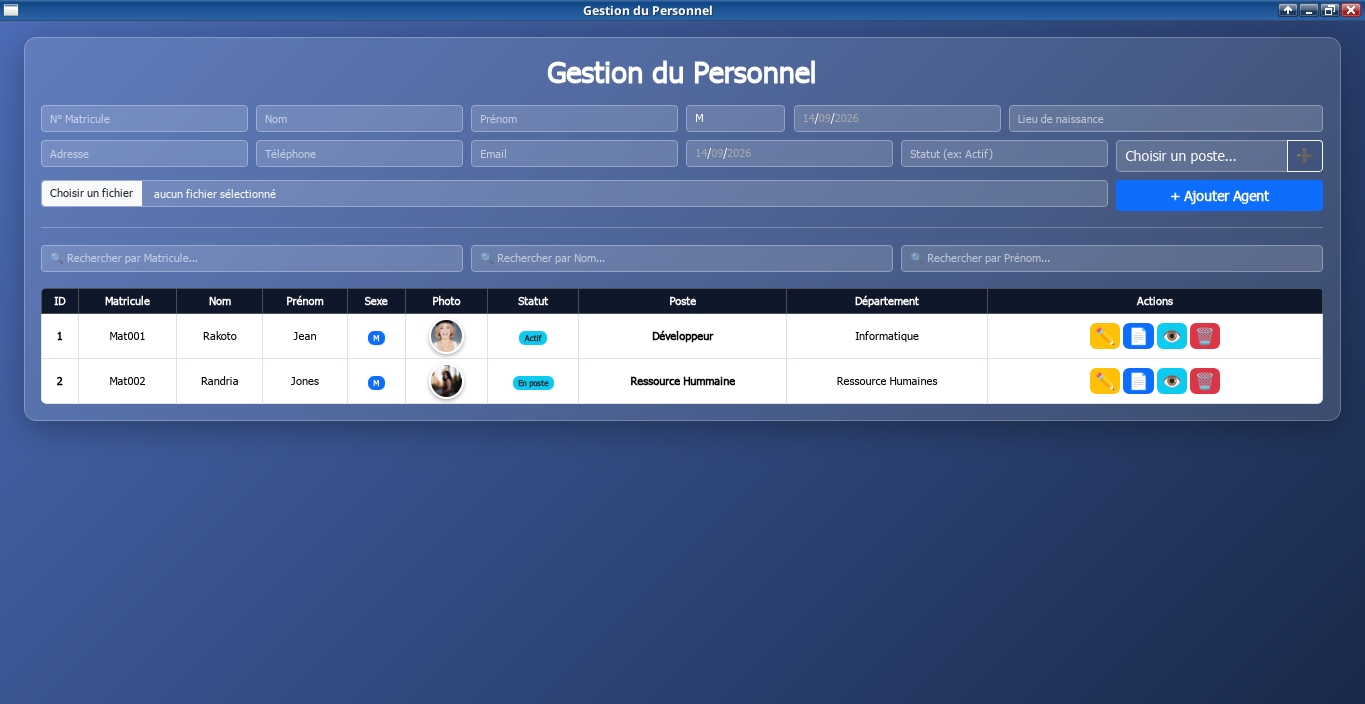Image resolution: width=1365 pixels, height=704 pixels.
Task: Focus the Nom input field
Action: coord(359,118)
